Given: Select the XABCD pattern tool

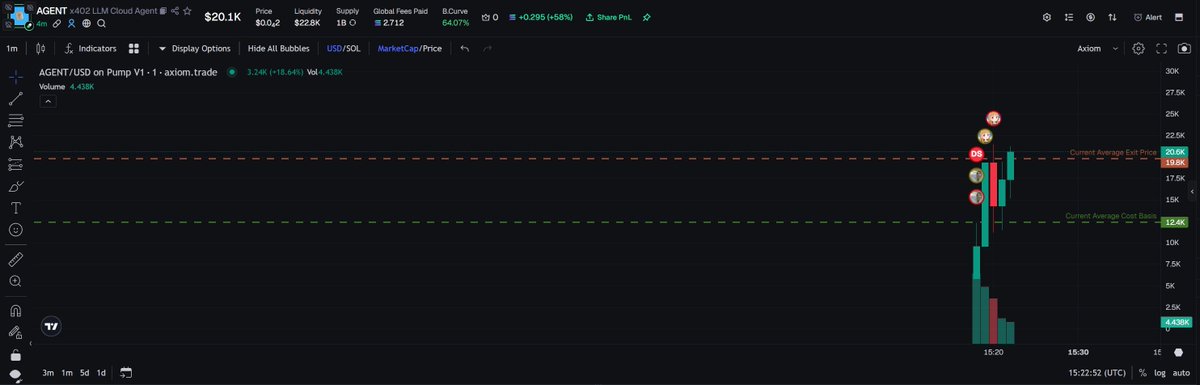Looking at the screenshot, I should (16, 142).
